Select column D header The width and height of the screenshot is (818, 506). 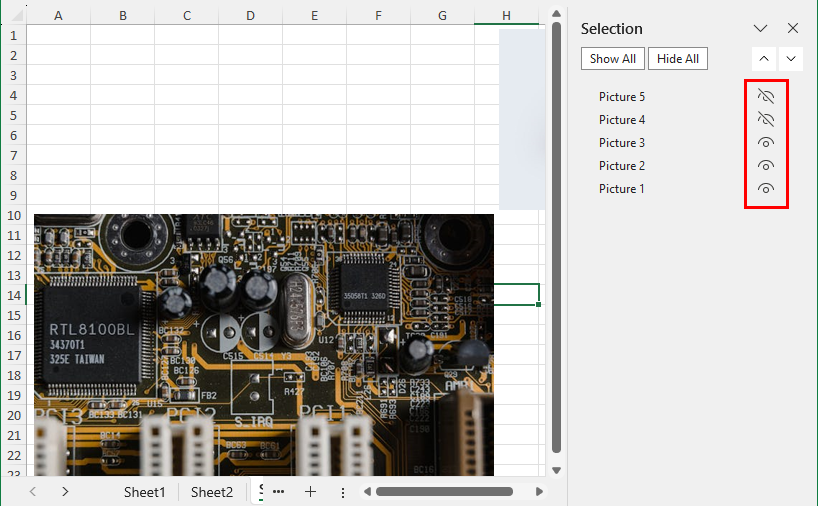pos(250,16)
